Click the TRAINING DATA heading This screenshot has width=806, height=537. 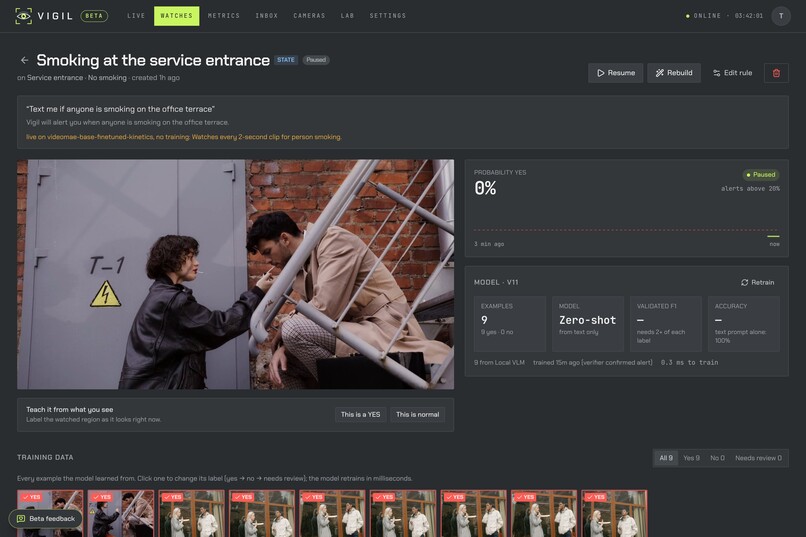coord(45,457)
